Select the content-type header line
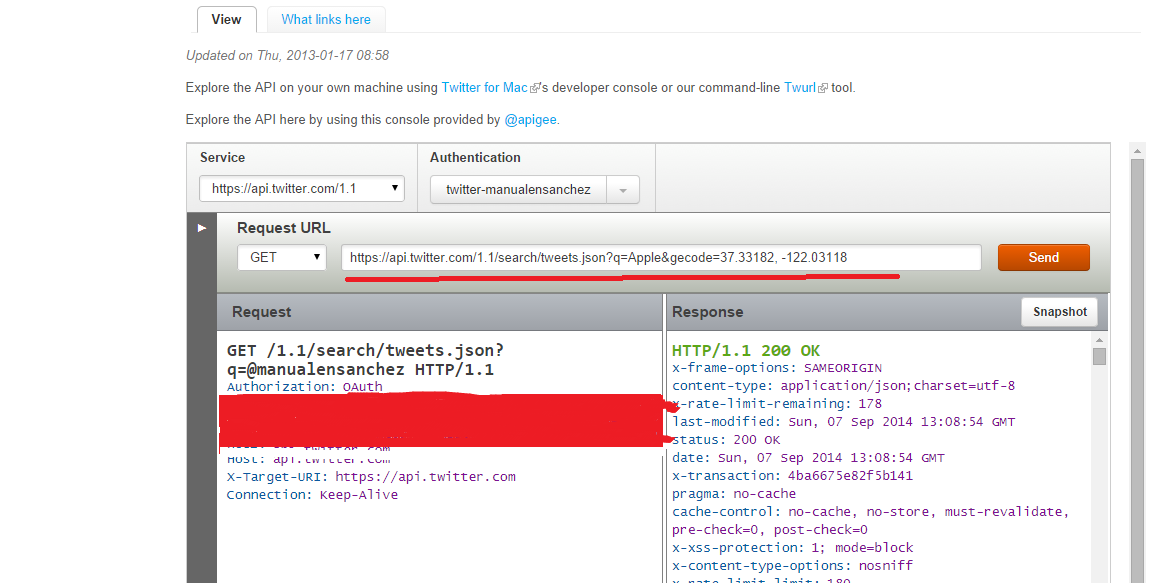Screen dimensions: 1165x583 (x=843, y=386)
